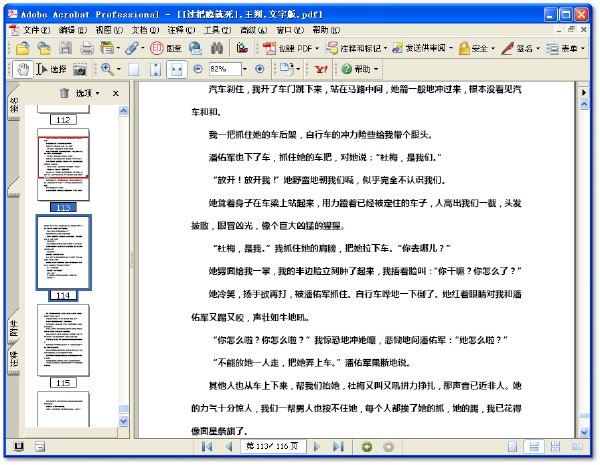
Task: Click the zoom in plus button
Action: coord(259,69)
